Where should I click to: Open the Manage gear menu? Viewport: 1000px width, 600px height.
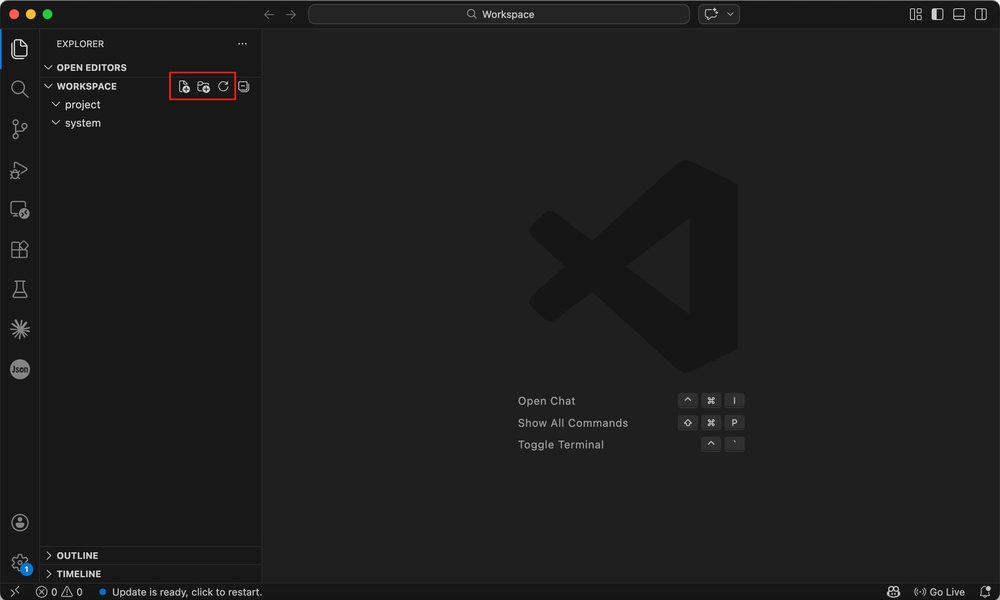pyautogui.click(x=19, y=563)
